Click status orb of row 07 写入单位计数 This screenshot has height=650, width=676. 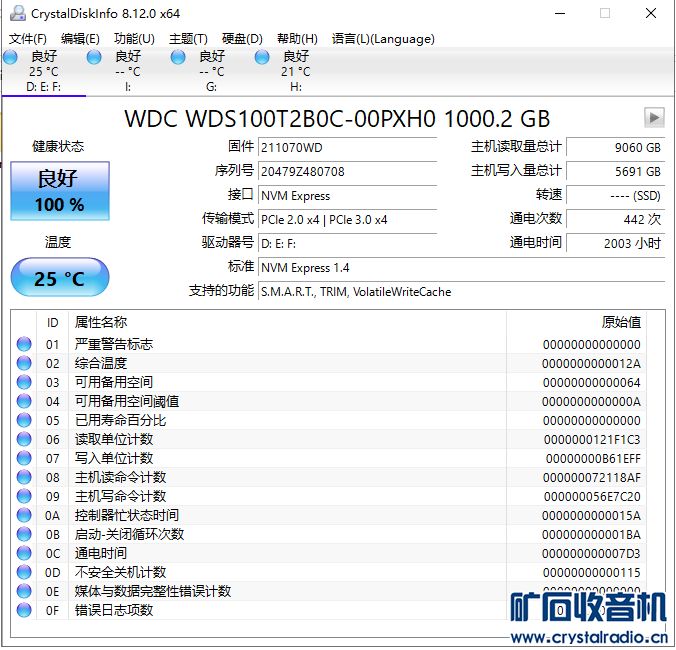pos(24,458)
